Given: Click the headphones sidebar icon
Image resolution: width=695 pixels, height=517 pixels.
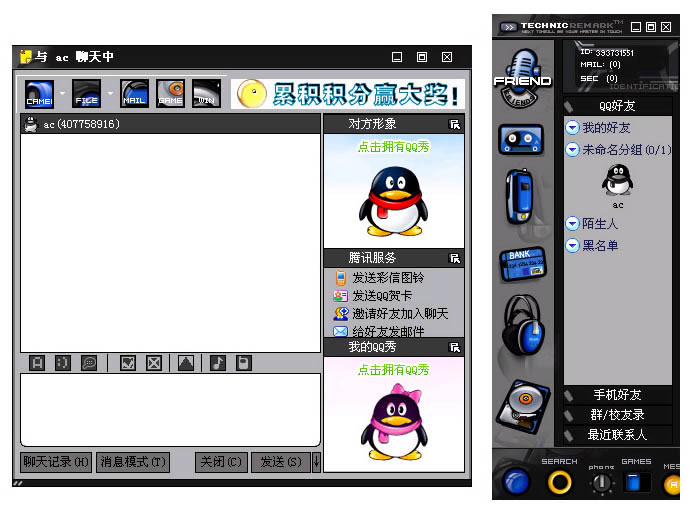Looking at the screenshot, I should (523, 325).
